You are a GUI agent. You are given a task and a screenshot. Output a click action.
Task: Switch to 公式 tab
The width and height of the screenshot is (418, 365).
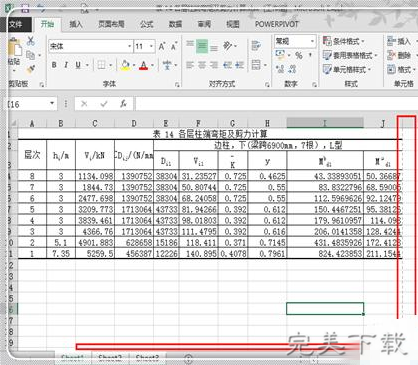coord(146,24)
